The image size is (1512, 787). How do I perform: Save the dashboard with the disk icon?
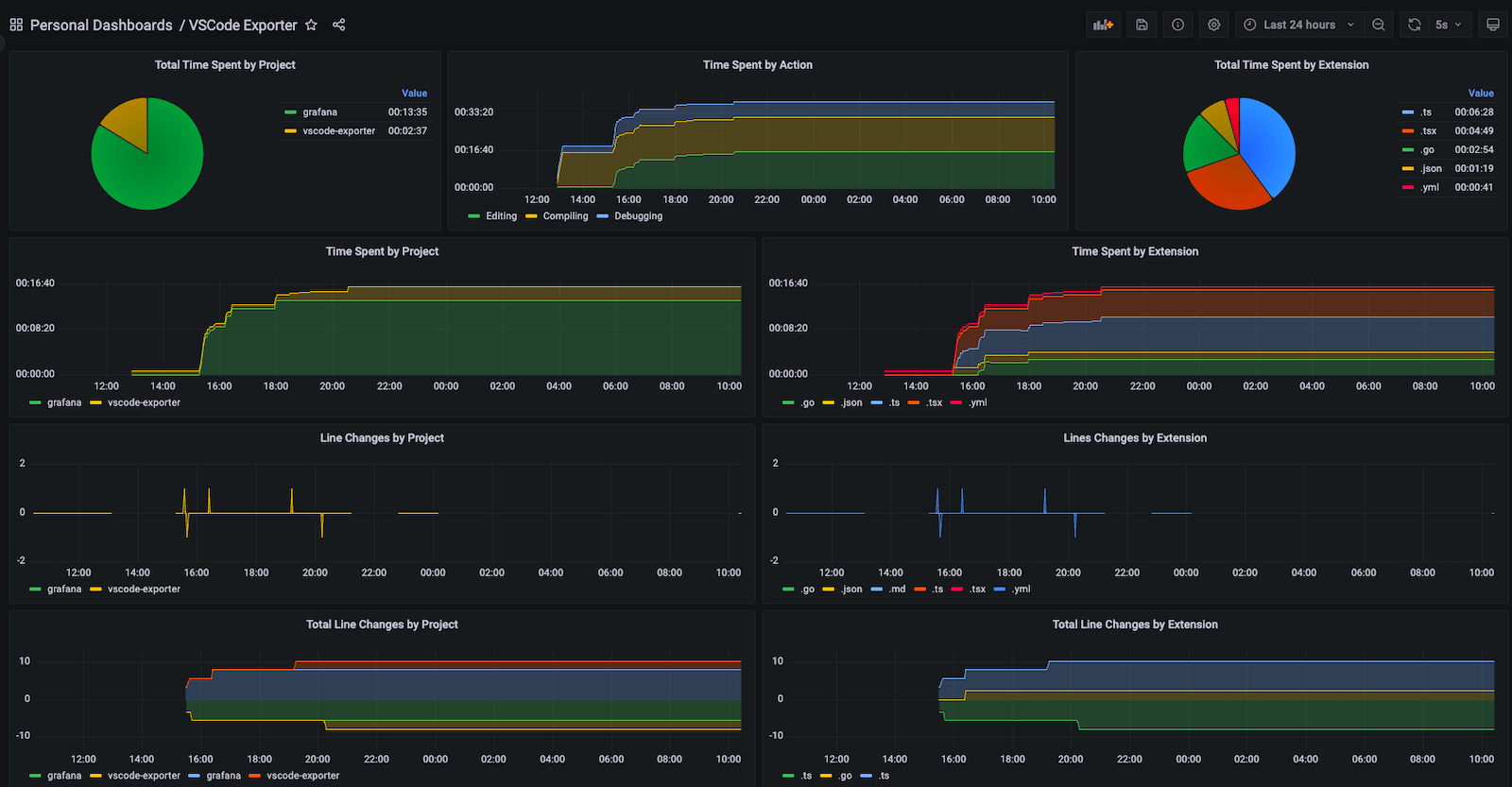tap(1142, 25)
